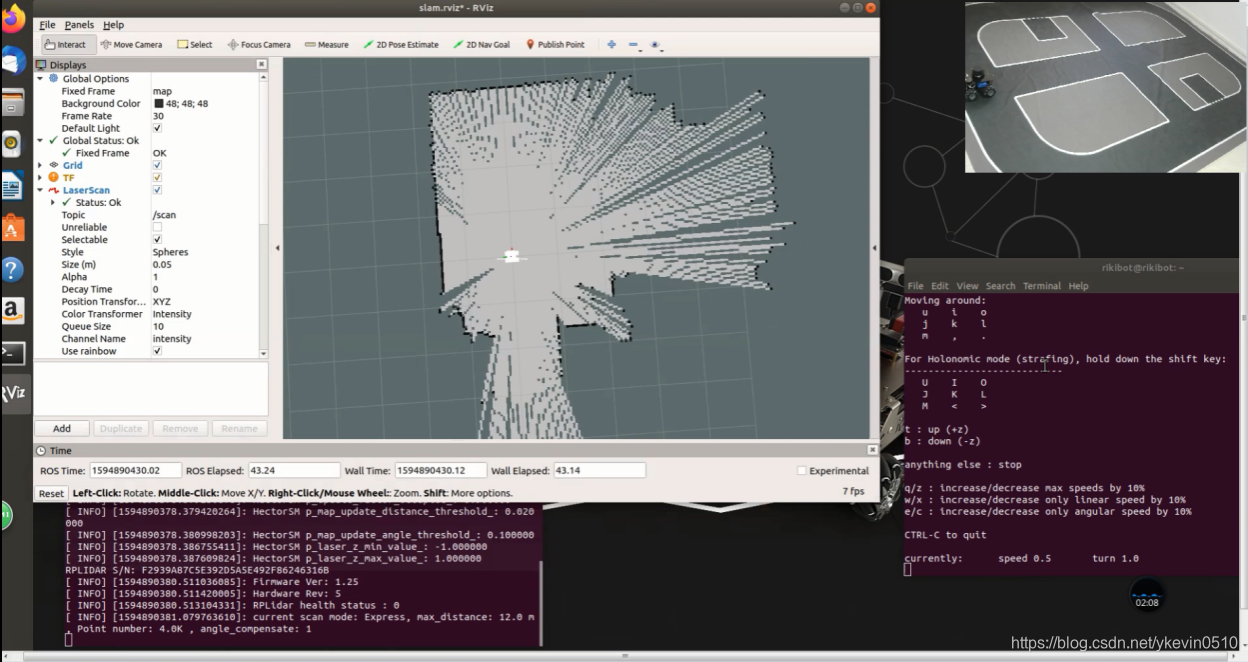Open the Color Transformer value Intensity

(x=204, y=314)
